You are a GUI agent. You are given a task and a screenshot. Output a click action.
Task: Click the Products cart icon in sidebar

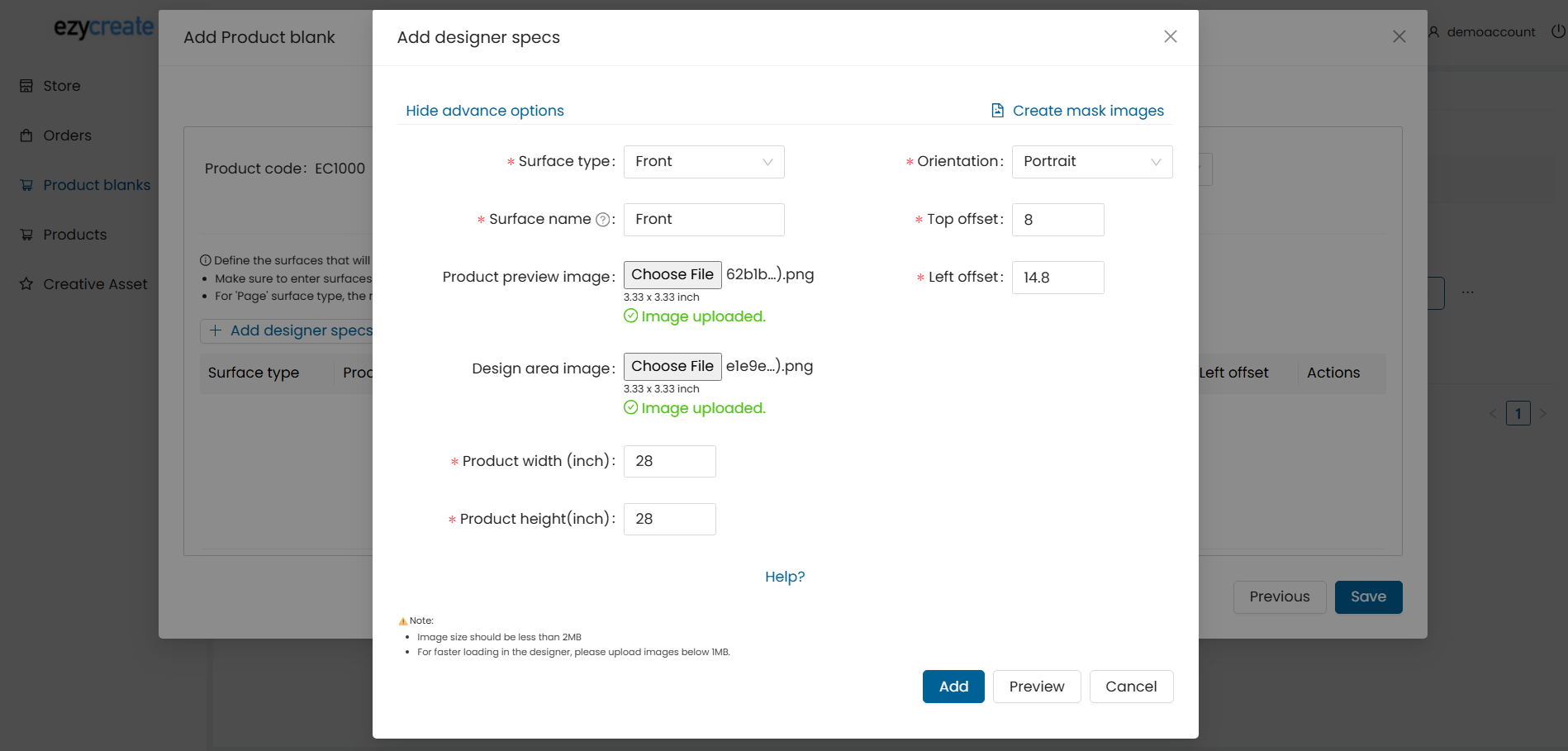pos(26,235)
